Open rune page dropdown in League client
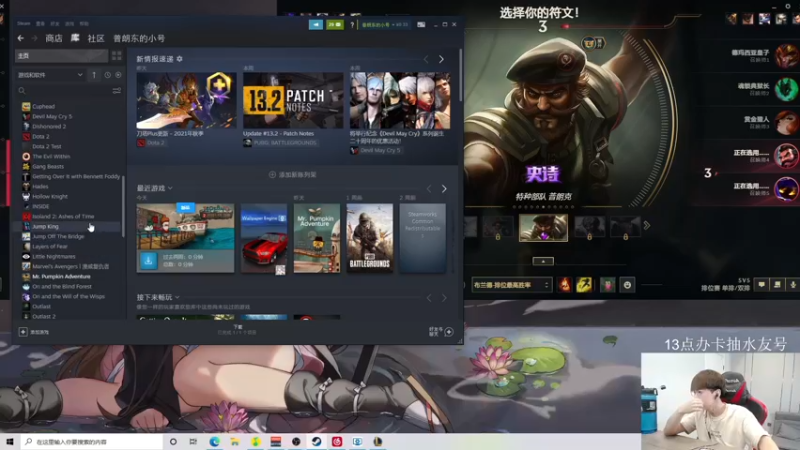This screenshot has height=450, width=800. pyautogui.click(x=512, y=285)
